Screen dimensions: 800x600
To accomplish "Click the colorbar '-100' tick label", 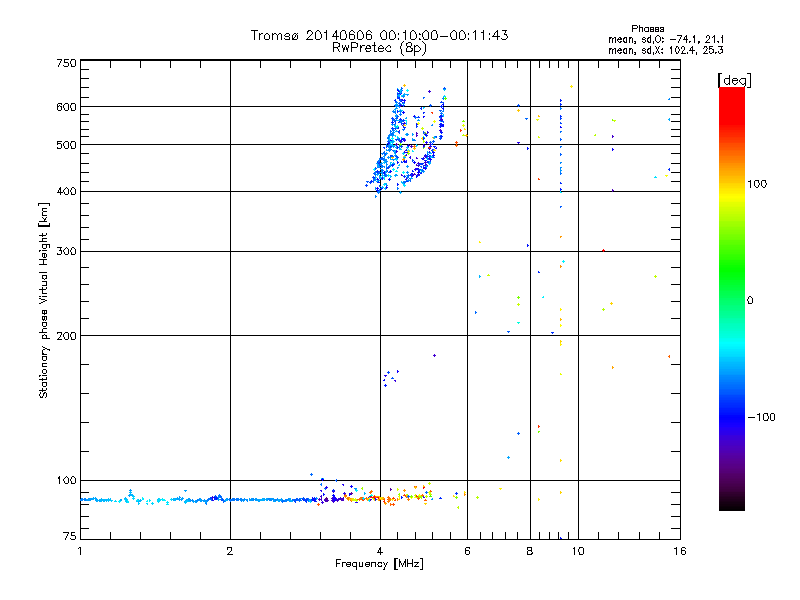I will [x=761, y=417].
